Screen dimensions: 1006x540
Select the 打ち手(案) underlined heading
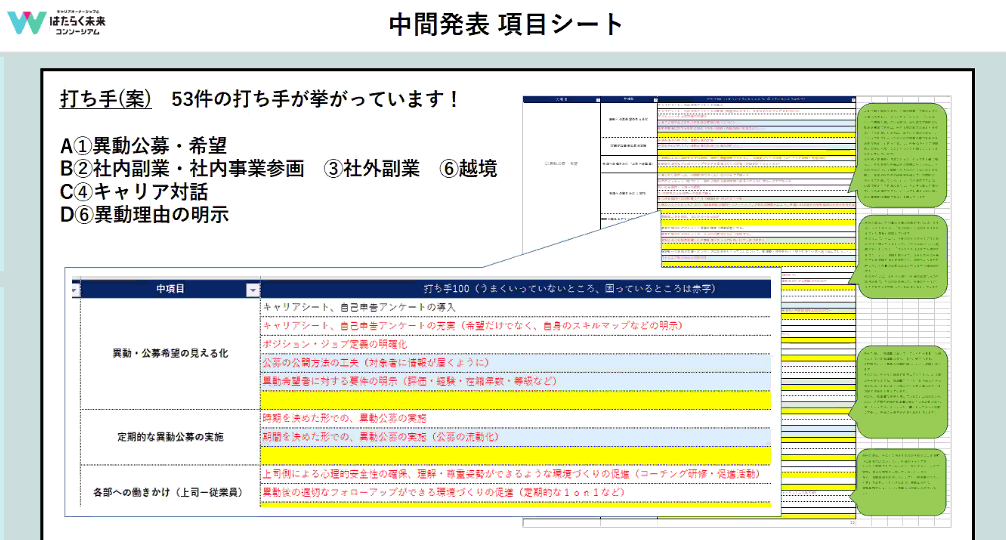106,99
